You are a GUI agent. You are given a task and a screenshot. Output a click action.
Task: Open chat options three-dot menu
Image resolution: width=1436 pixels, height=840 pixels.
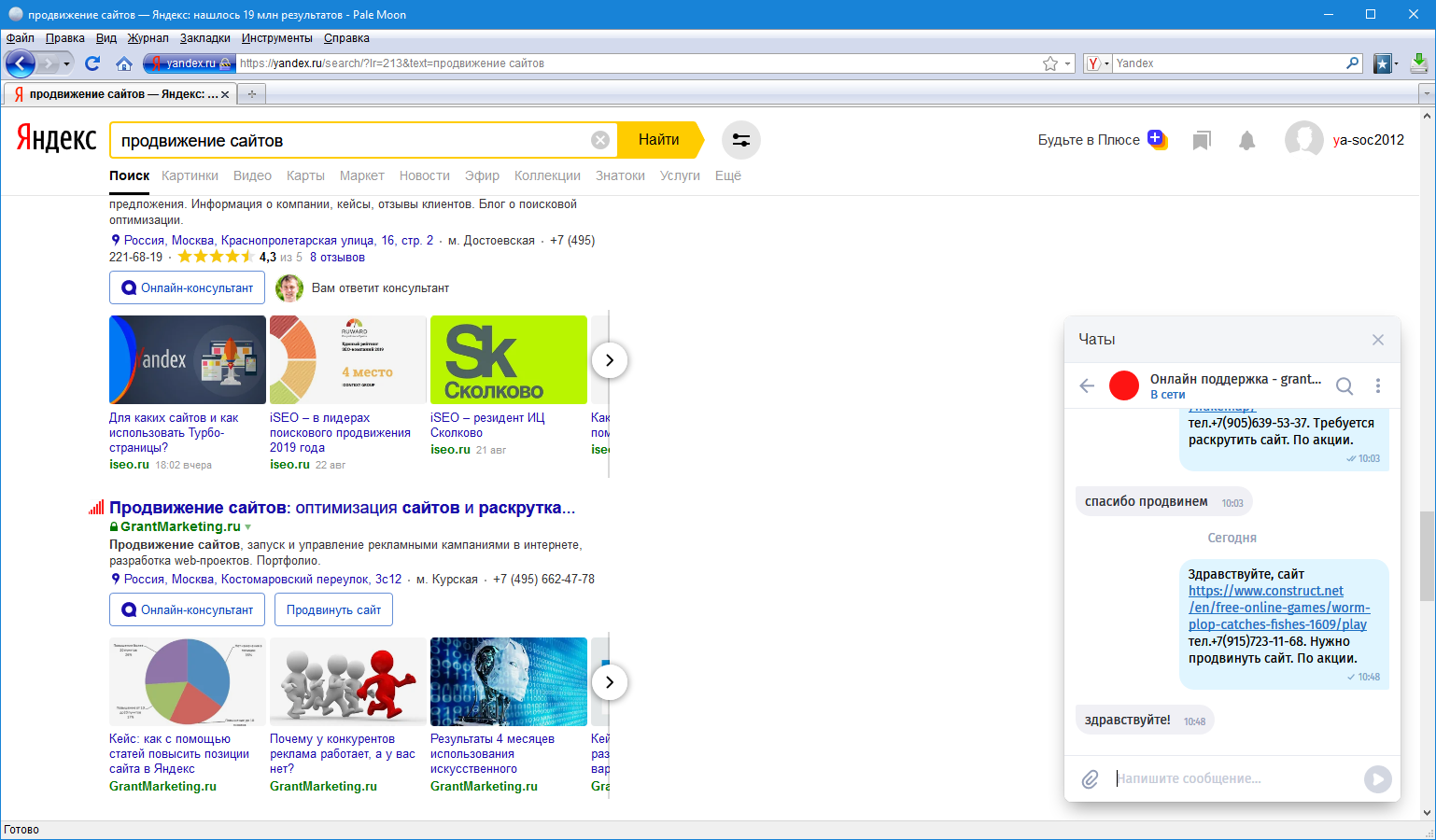click(1378, 385)
